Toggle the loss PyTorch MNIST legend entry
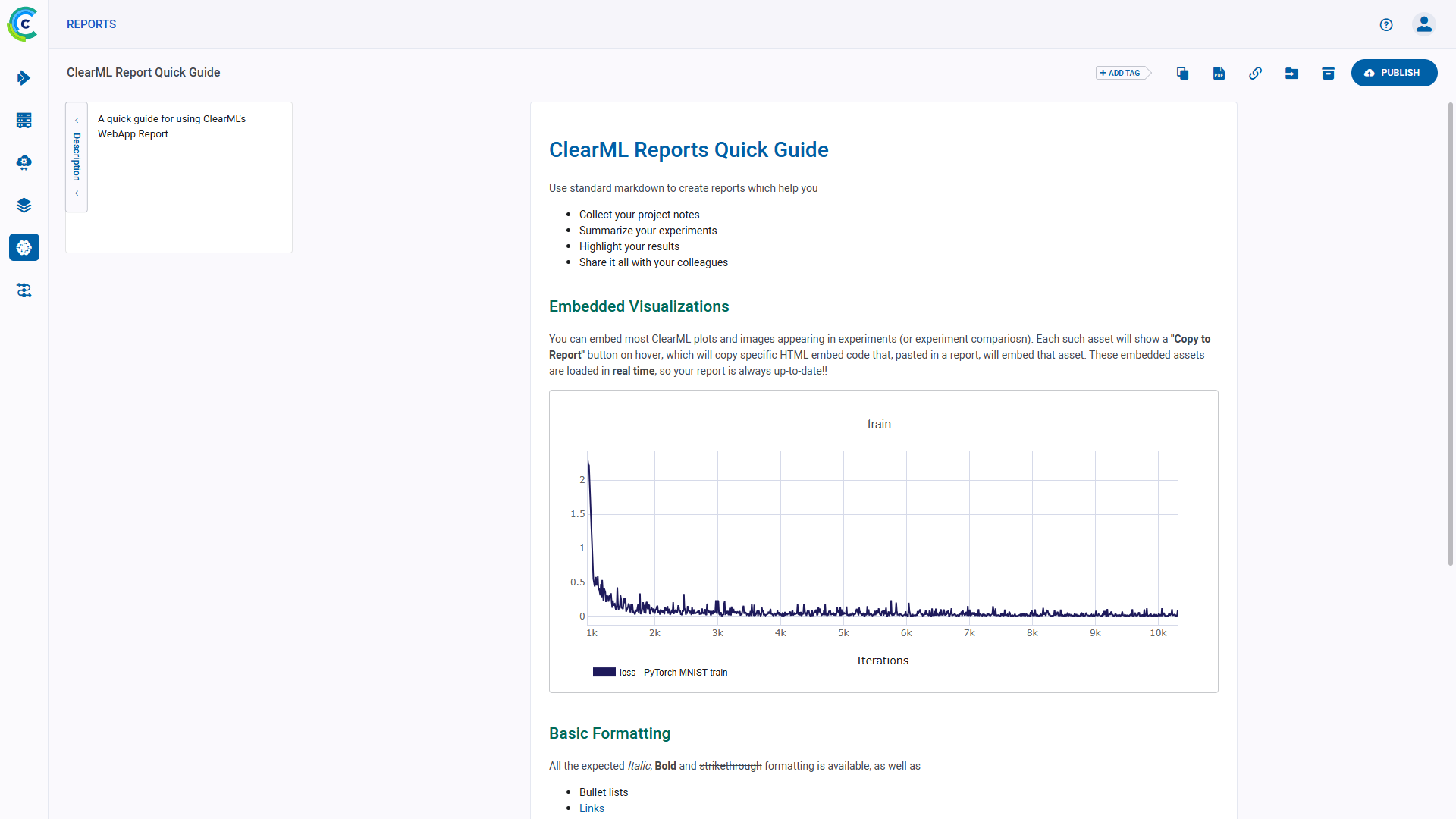Screen dimensions: 1456x819 (660, 673)
